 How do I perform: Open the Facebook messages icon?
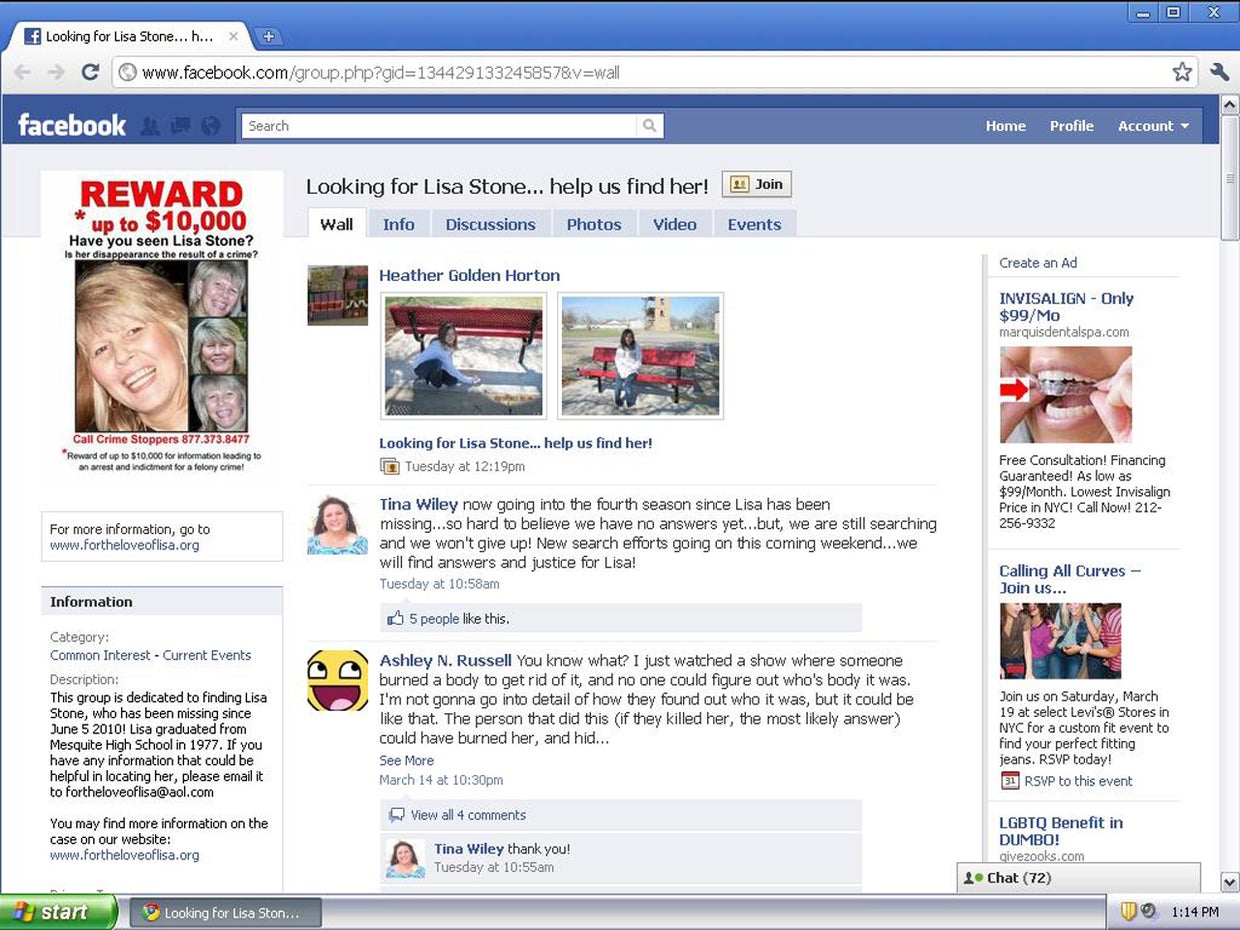click(180, 126)
